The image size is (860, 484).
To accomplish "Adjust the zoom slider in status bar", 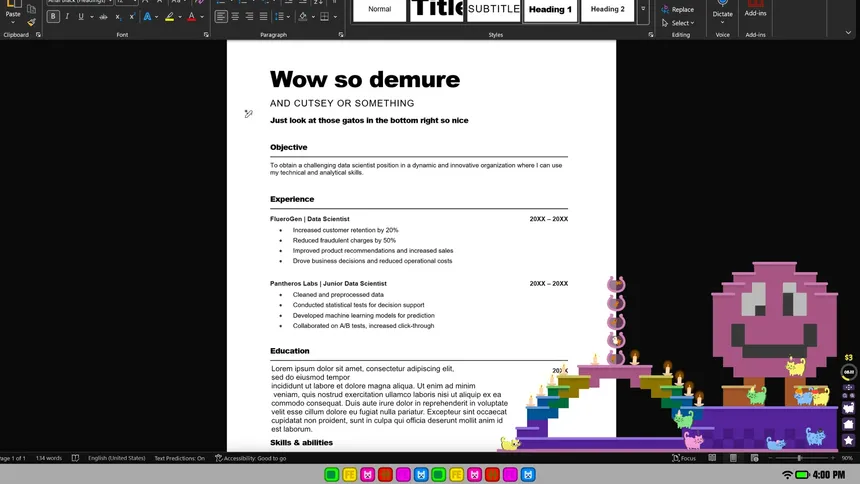I will pyautogui.click(x=798, y=458).
